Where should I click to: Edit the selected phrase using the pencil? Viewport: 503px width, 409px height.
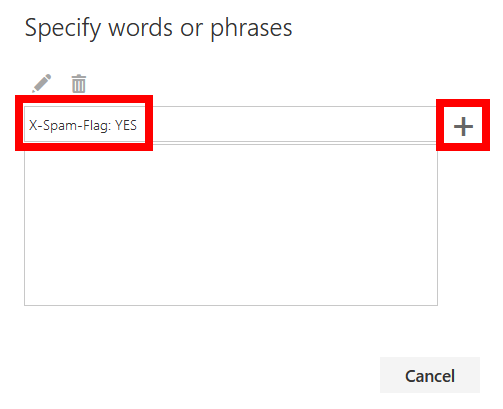tap(42, 83)
